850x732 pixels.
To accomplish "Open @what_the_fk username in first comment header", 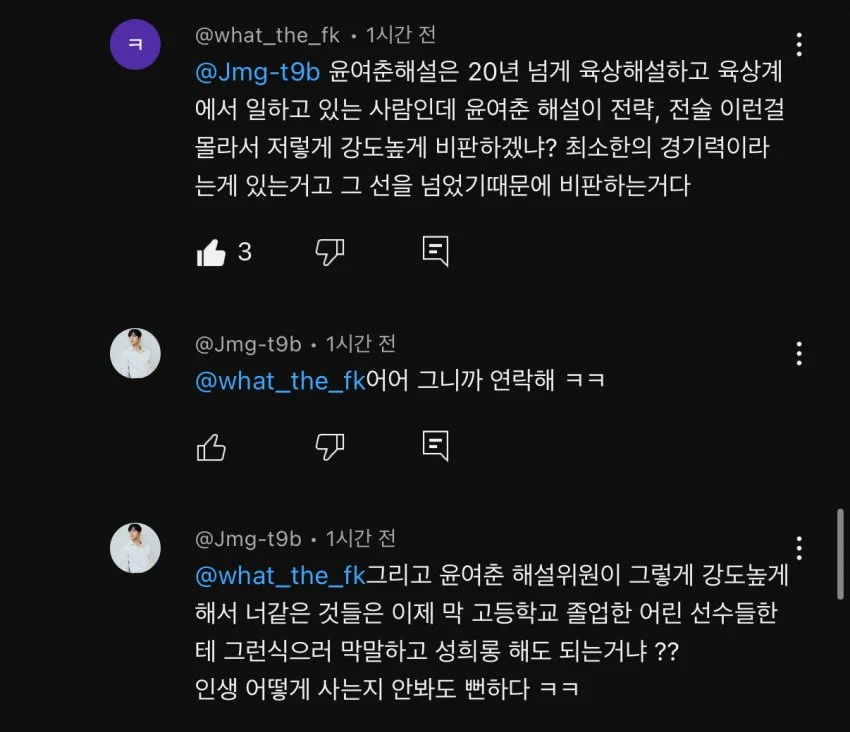I will pos(267,36).
